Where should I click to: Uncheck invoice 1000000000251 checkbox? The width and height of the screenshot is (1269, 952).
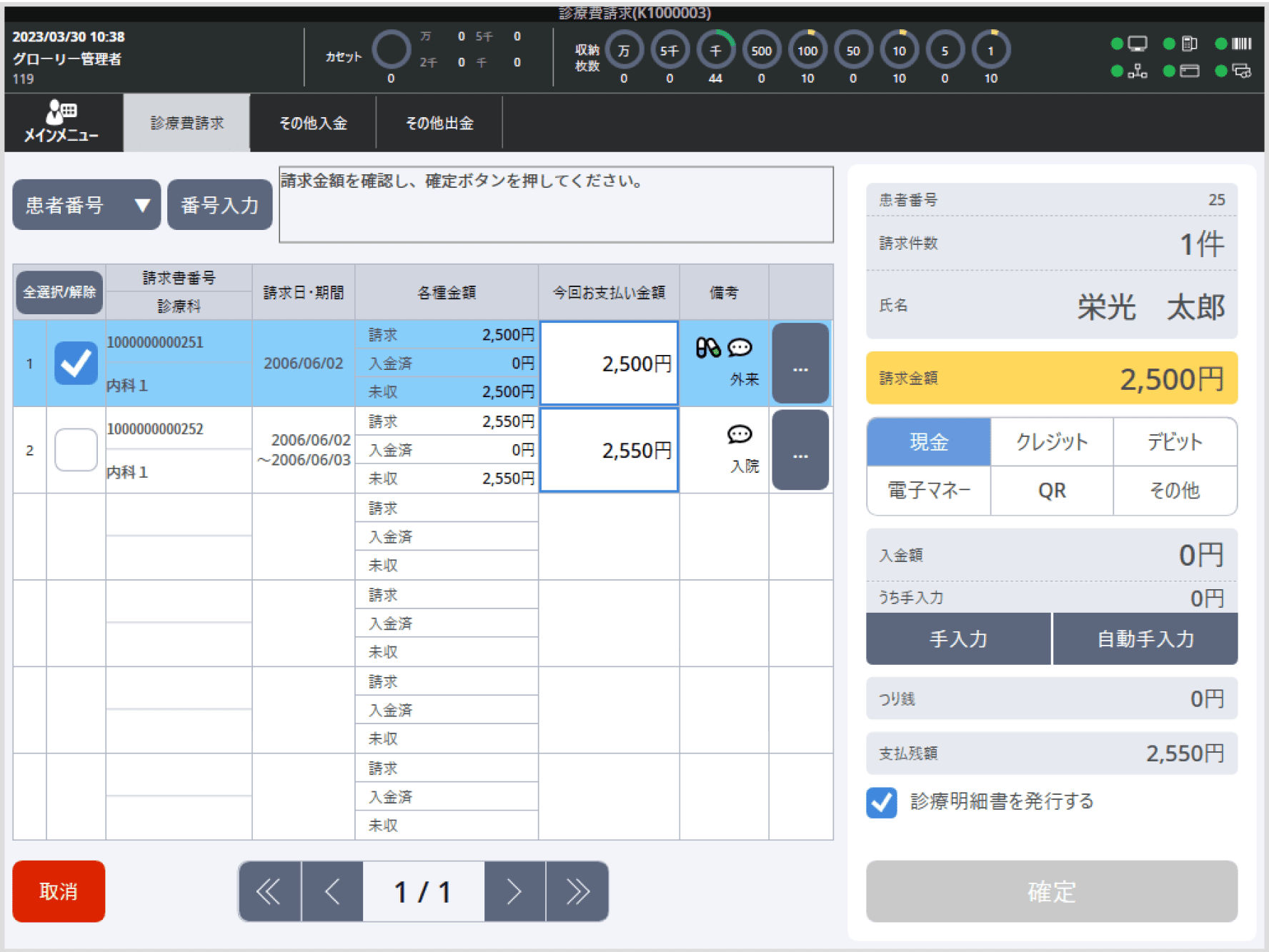(x=76, y=364)
